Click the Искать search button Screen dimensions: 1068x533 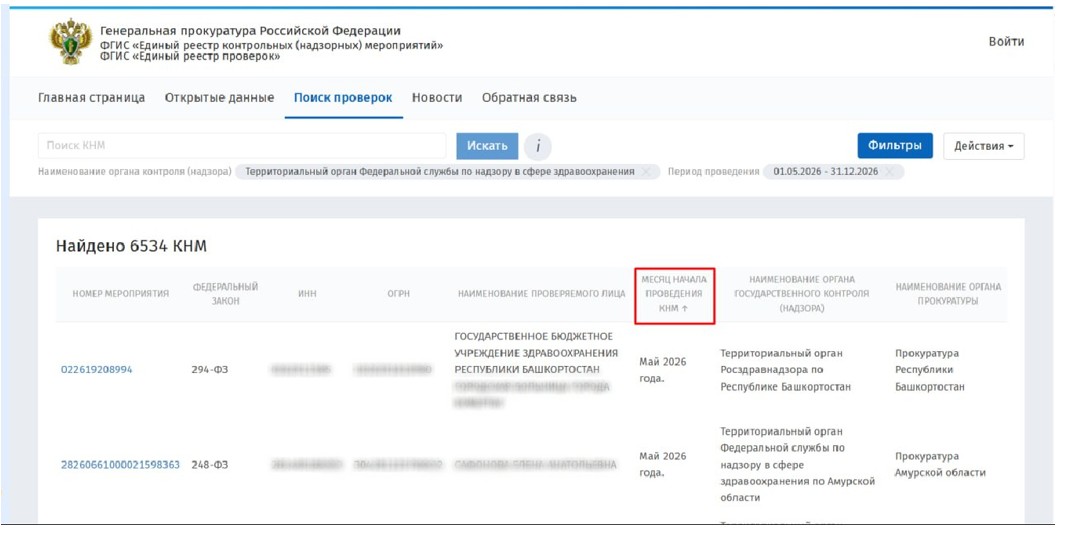tap(487, 146)
